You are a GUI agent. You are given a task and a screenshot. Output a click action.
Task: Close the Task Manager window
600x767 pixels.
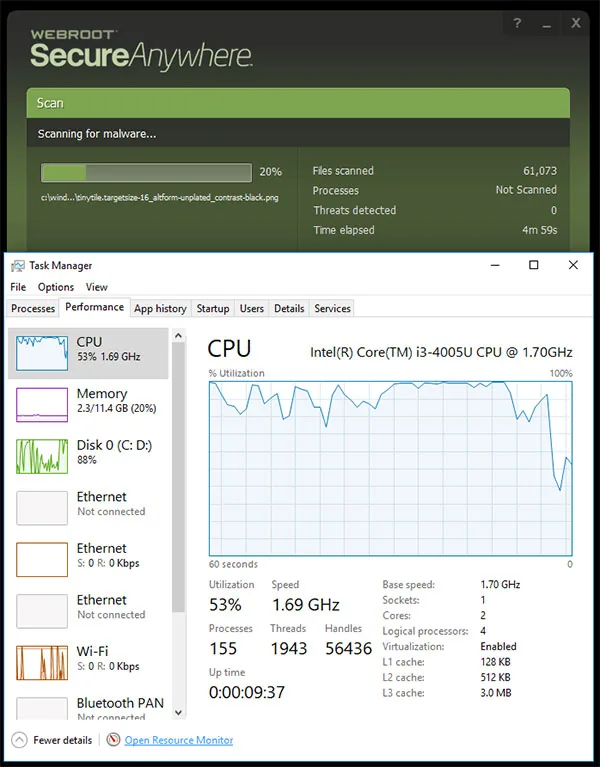[573, 265]
